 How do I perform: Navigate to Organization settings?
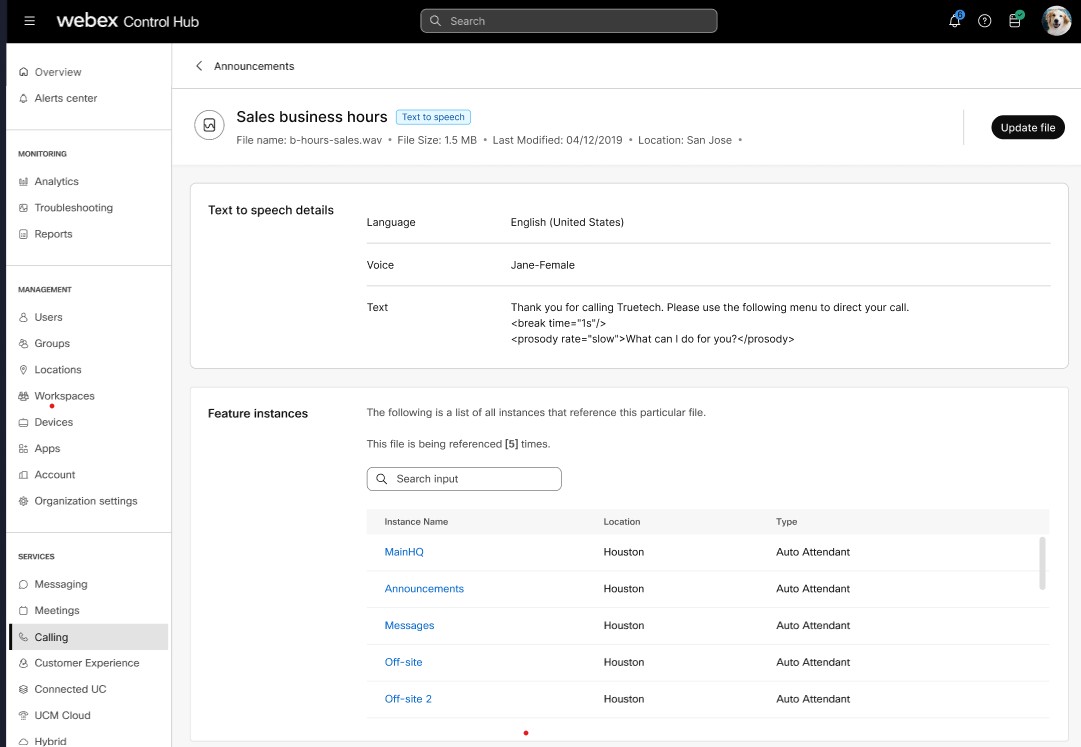click(x=86, y=501)
